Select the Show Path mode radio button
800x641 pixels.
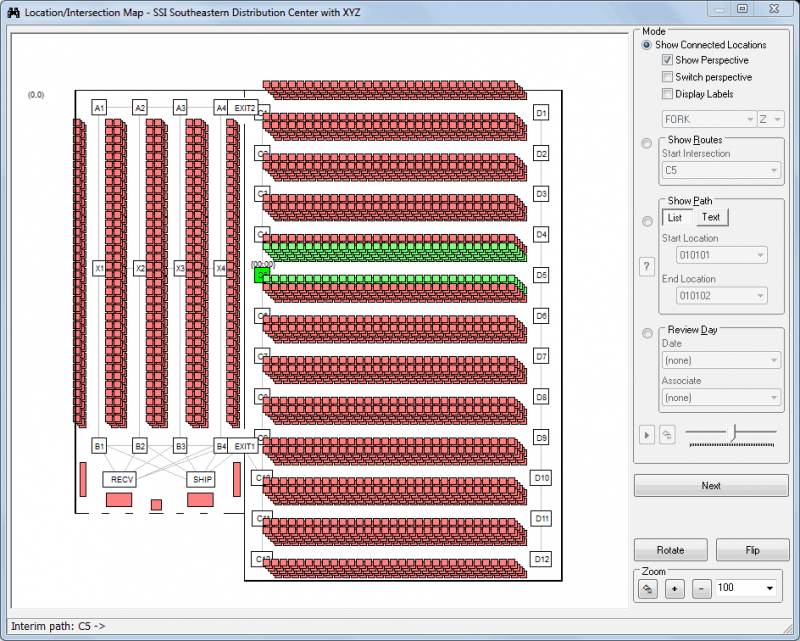point(647,221)
